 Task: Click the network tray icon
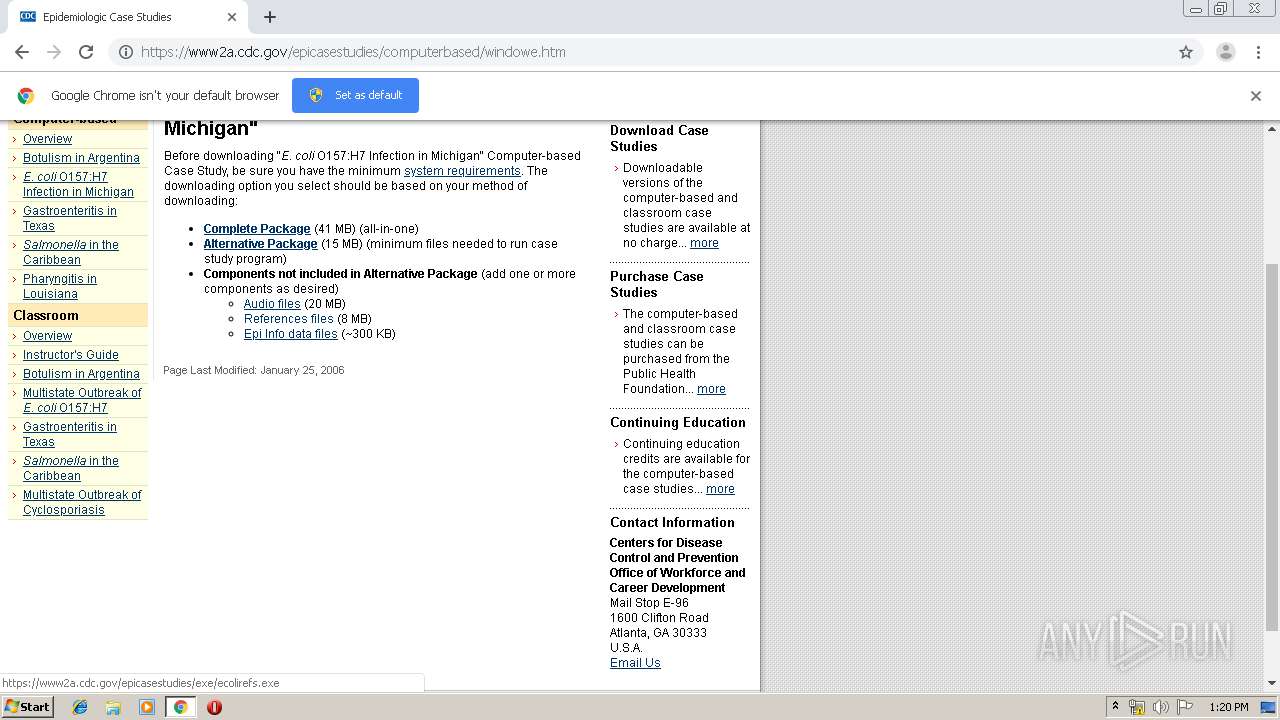tap(1137, 707)
